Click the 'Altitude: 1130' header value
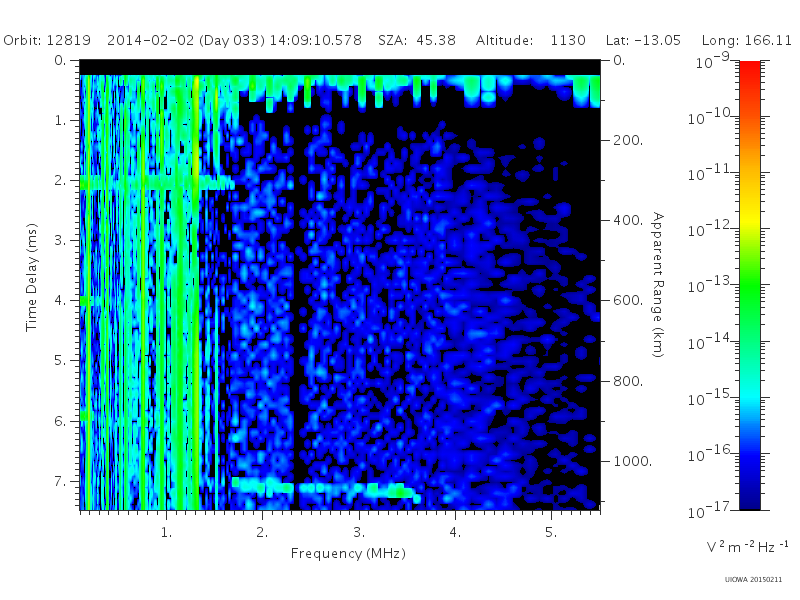The image size is (800, 600). click(x=531, y=40)
